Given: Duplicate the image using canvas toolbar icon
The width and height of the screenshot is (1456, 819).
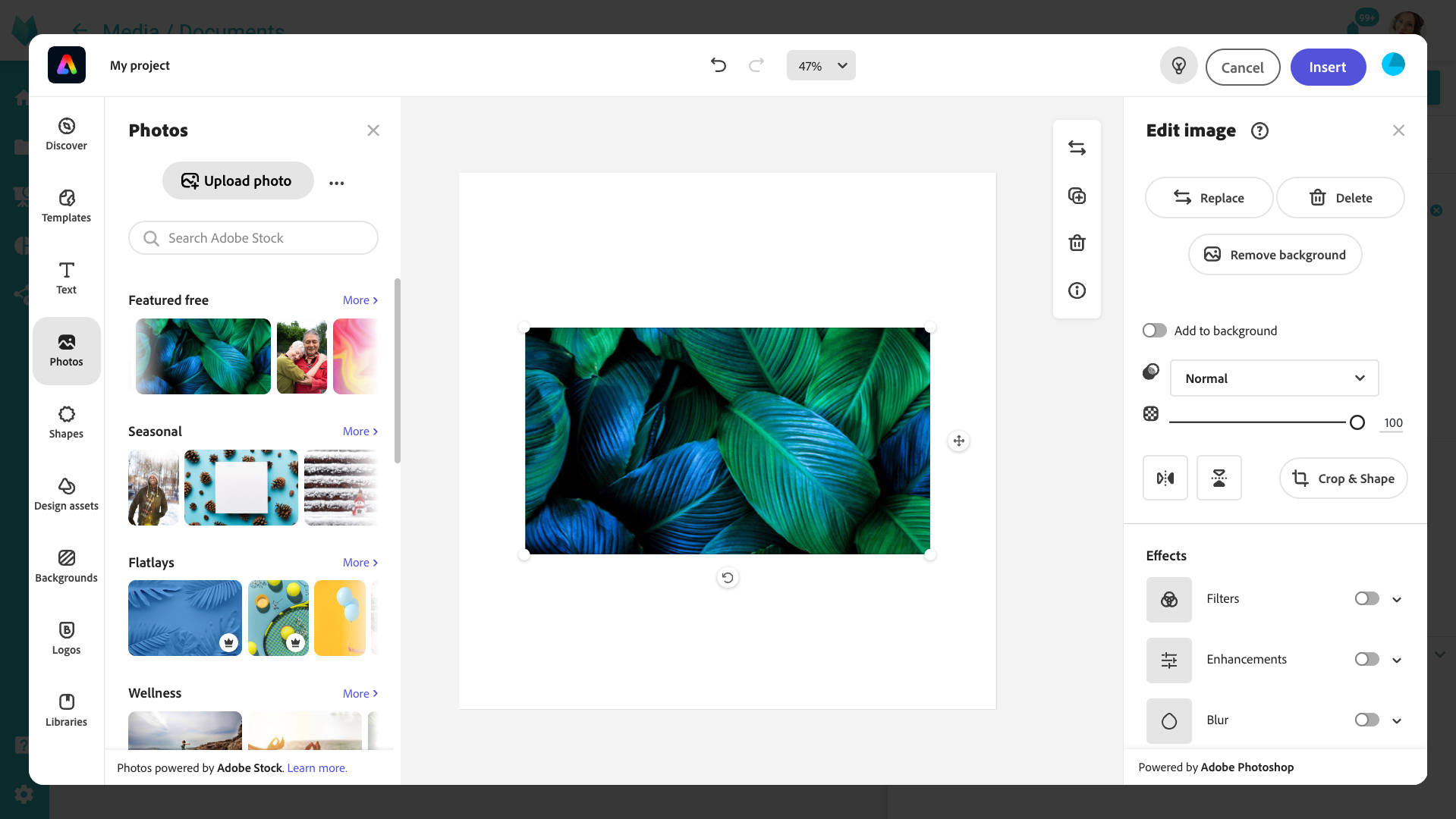Looking at the screenshot, I should point(1077,196).
